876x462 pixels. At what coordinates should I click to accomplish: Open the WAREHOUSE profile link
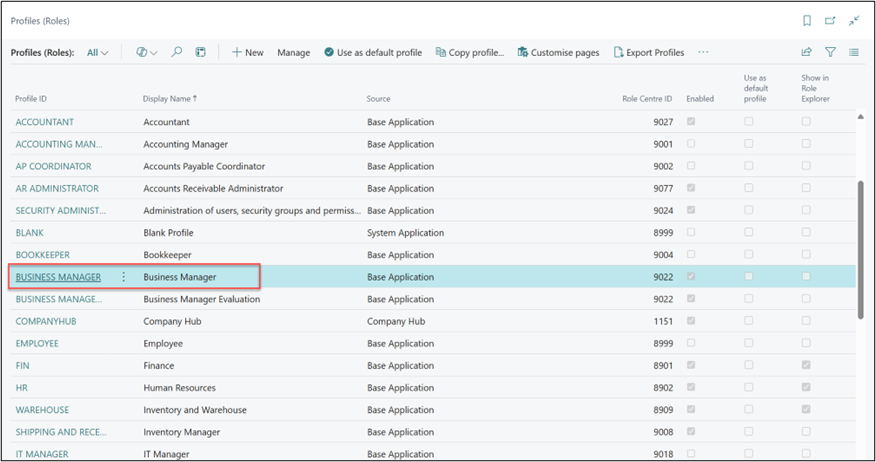pos(42,410)
